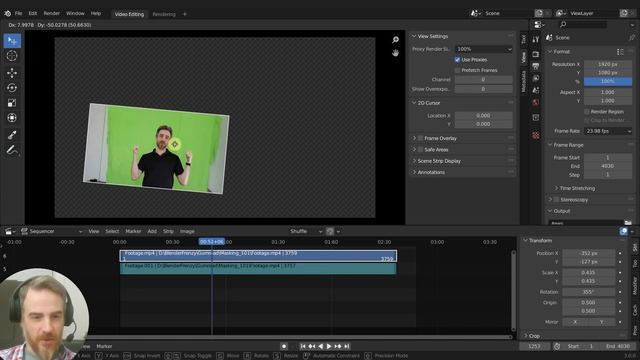Open the Modifier tab in strip sidebar
Image resolution: width=640 pixels, height=360 pixels.
[635, 286]
